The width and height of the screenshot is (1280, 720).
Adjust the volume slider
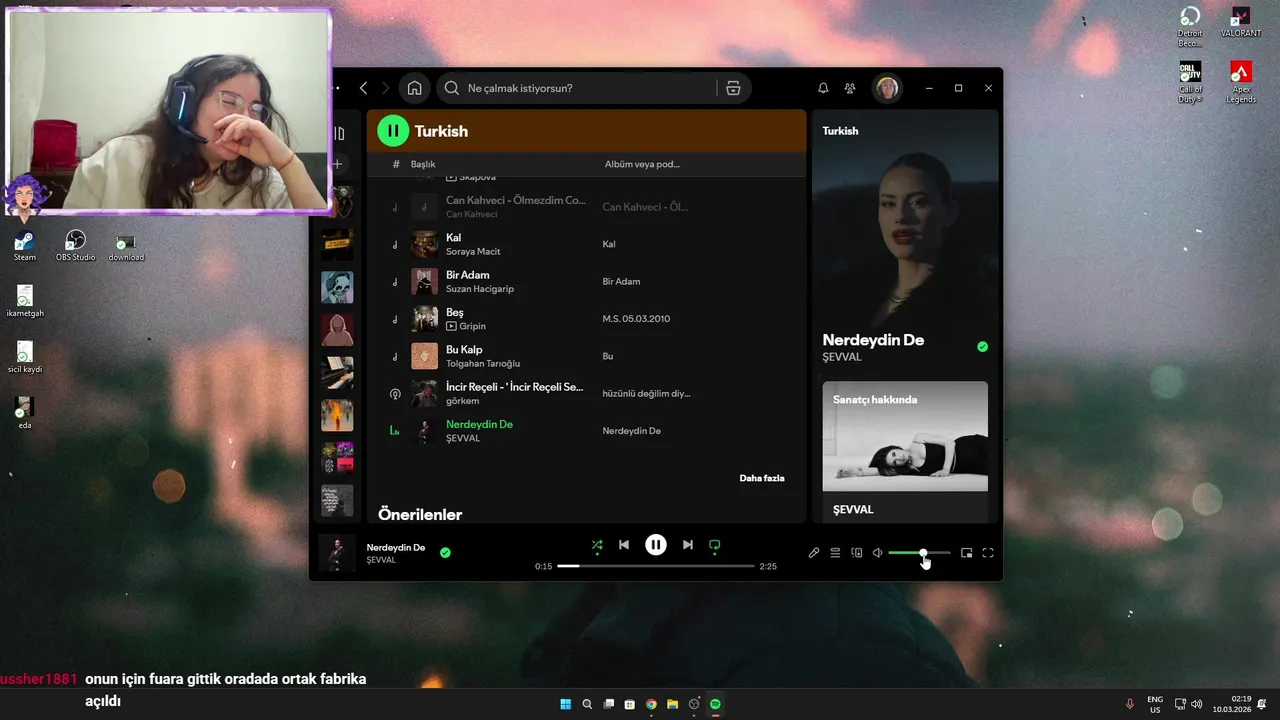[x=919, y=553]
